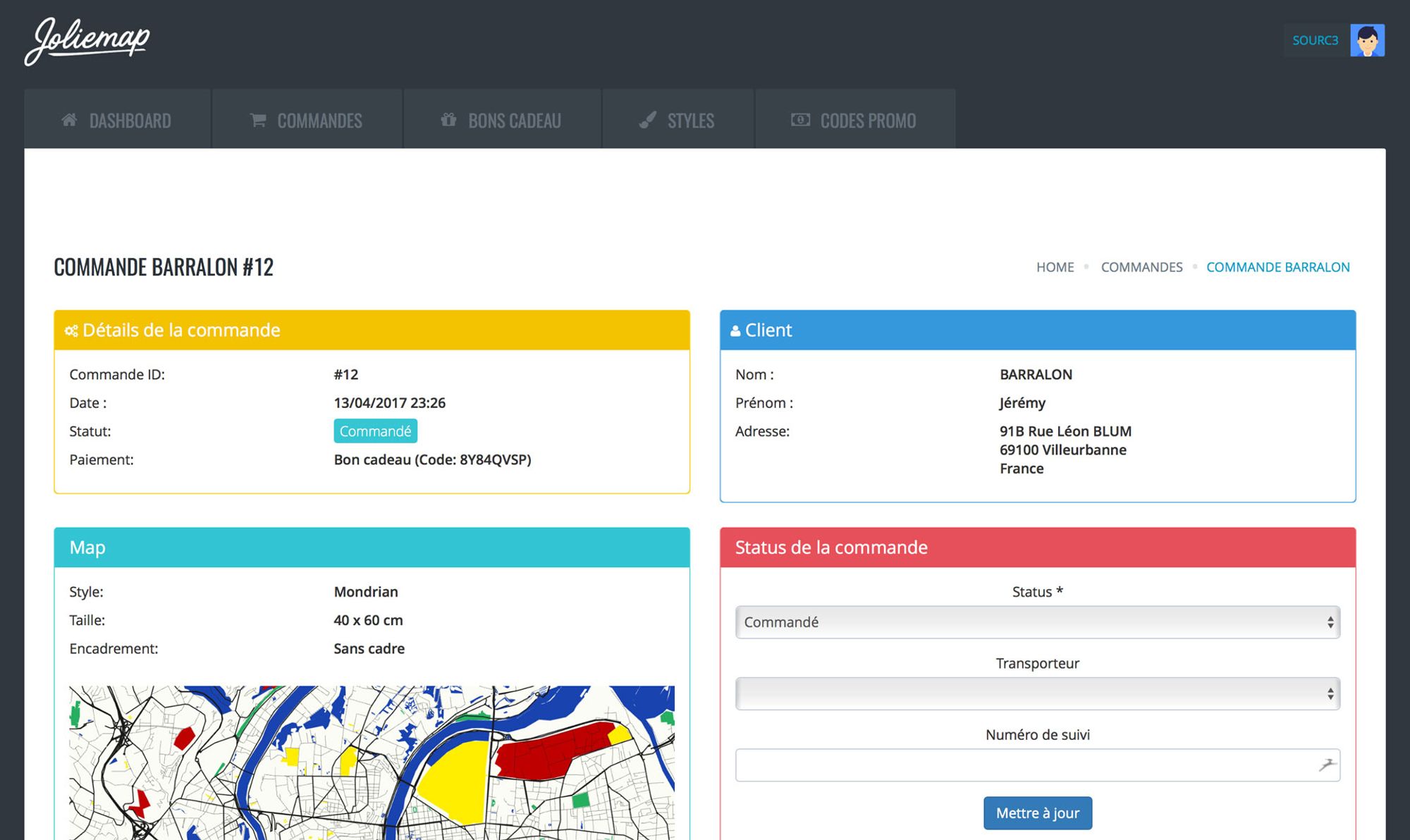Click the person icon in Client header
1410x840 pixels.
coord(735,331)
